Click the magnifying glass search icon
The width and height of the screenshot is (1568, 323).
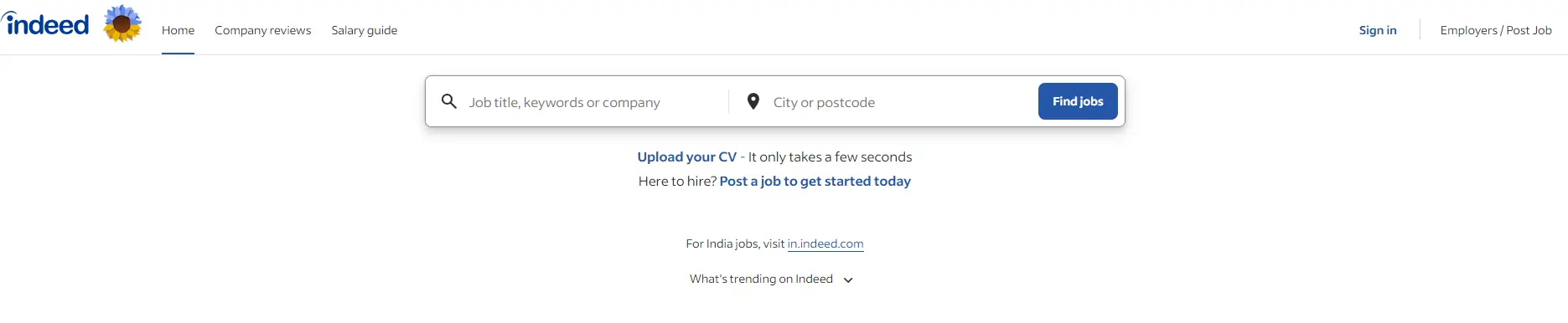[449, 101]
